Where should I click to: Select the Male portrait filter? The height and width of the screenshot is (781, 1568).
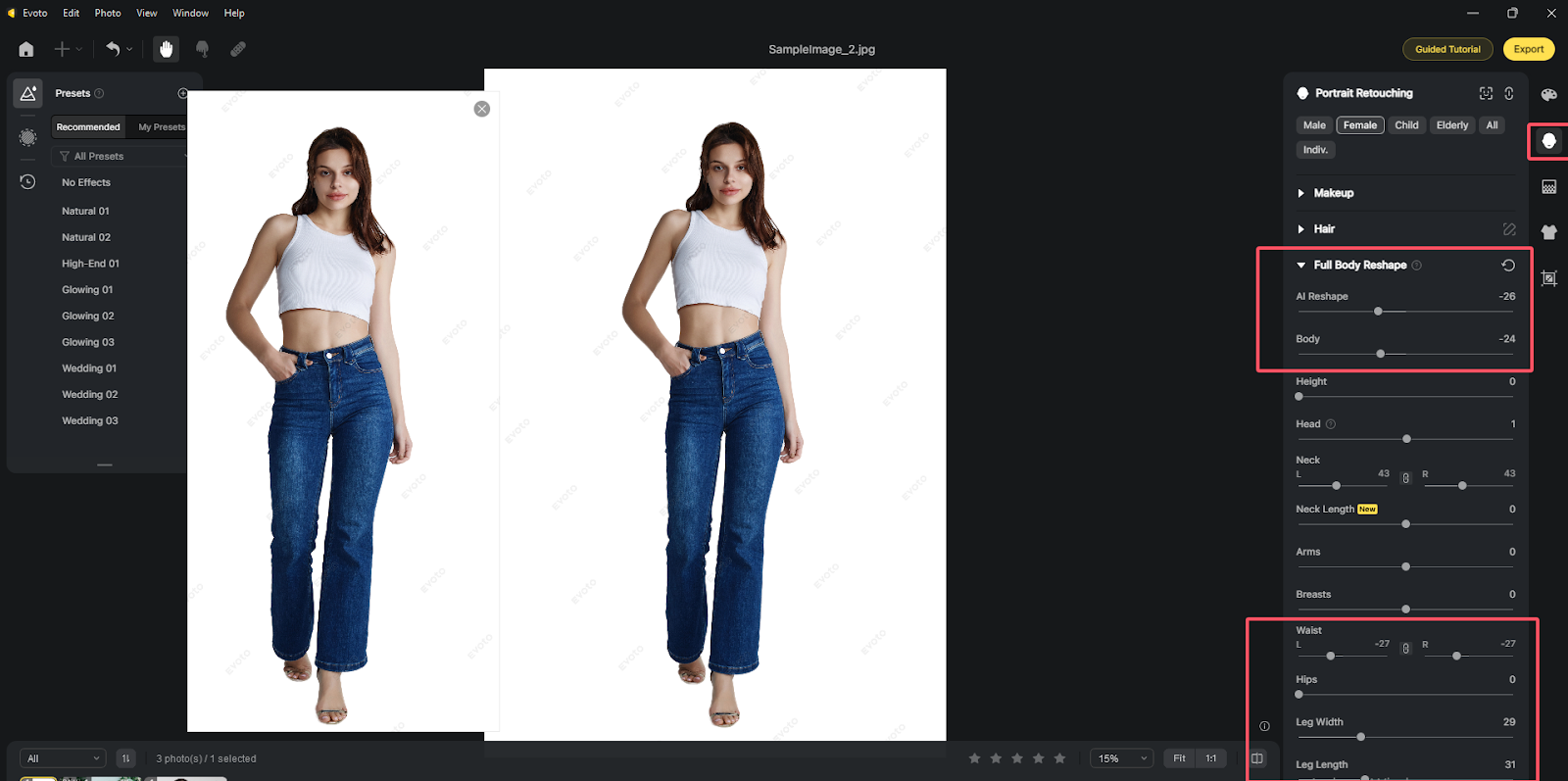[1314, 125]
